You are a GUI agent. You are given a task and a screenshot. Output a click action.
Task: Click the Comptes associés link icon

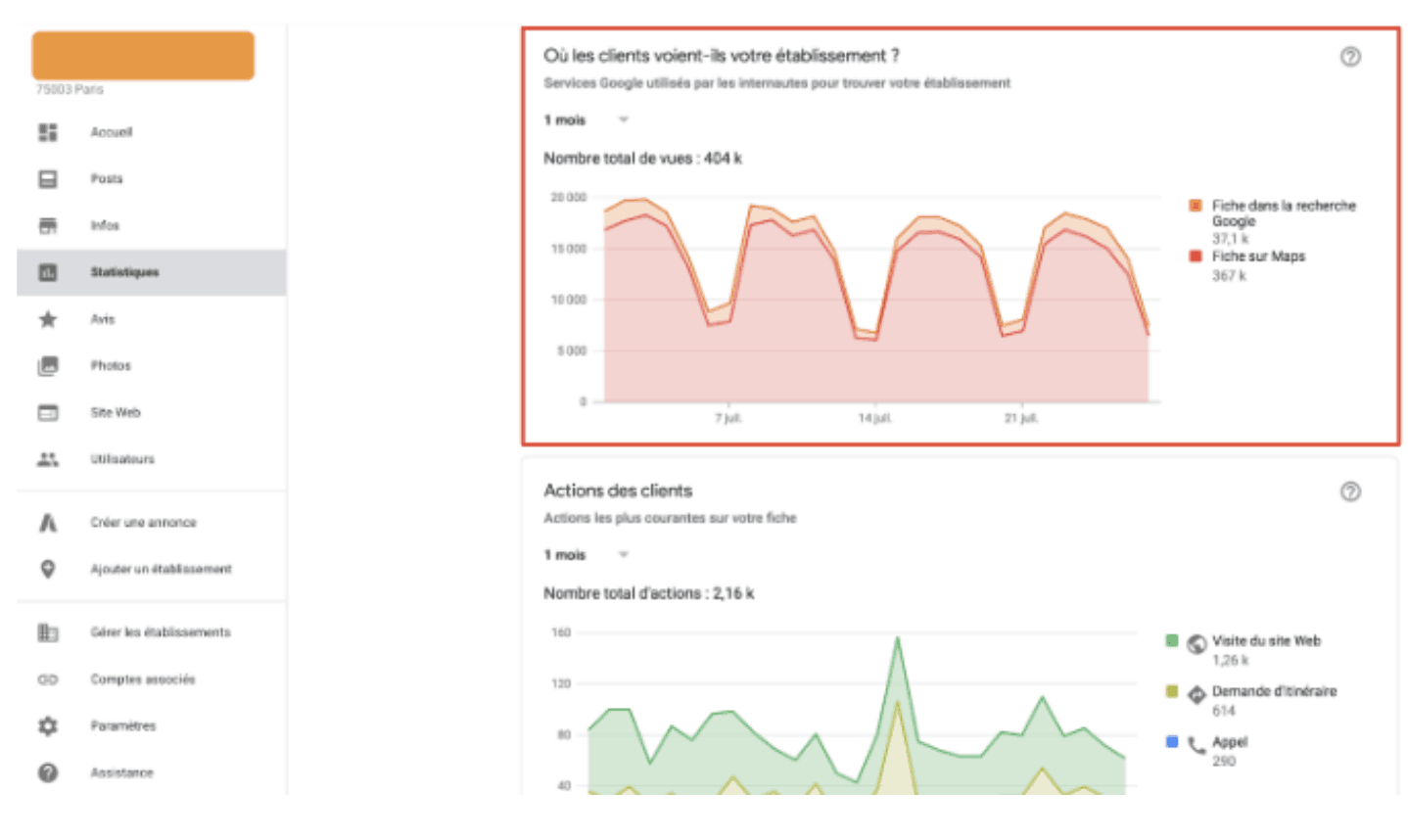tap(48, 679)
